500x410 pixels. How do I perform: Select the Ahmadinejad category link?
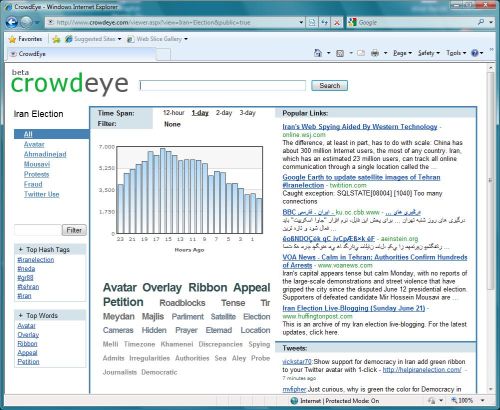[45, 154]
